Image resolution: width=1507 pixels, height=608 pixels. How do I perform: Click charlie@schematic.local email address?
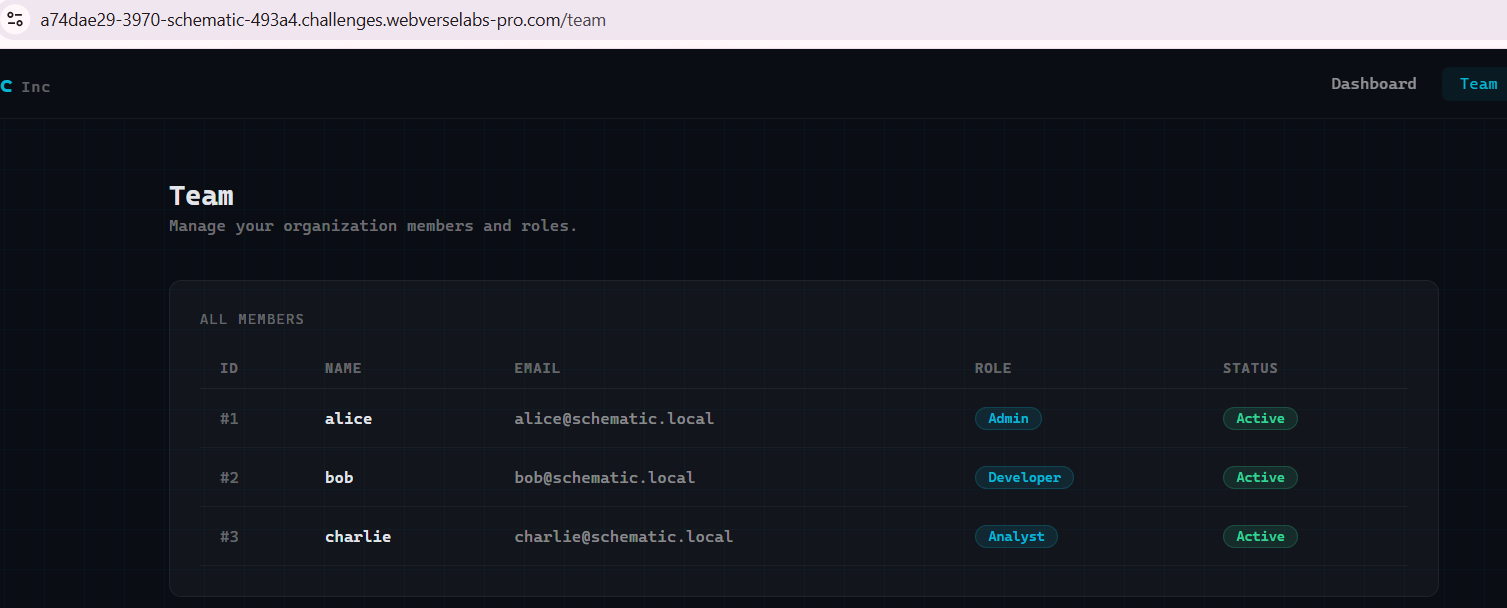(x=623, y=537)
